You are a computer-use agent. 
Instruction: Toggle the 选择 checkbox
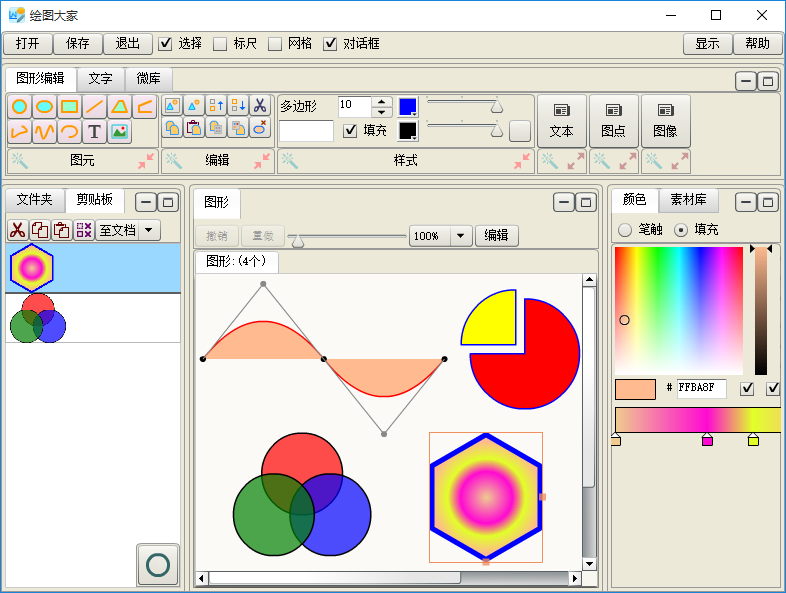pyautogui.click(x=165, y=44)
